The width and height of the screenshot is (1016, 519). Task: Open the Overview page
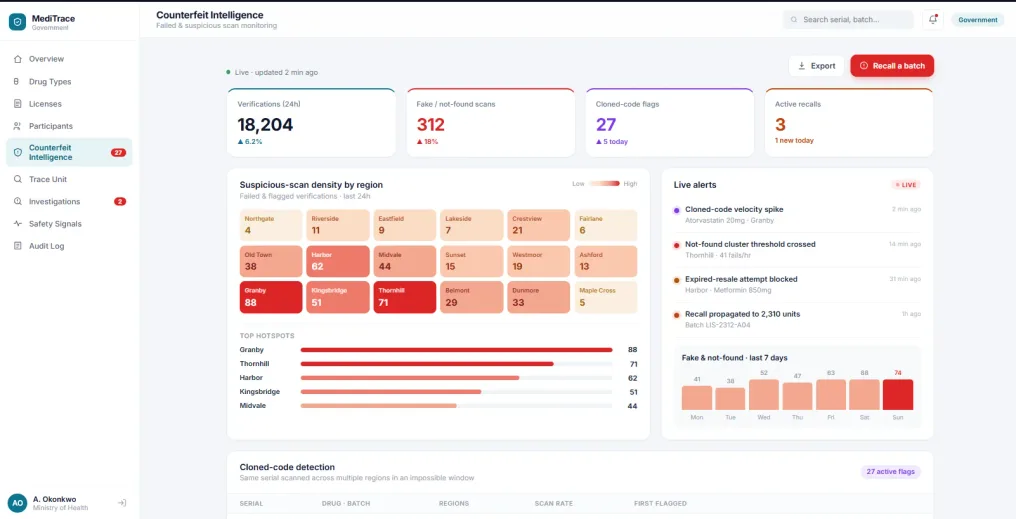(x=69, y=59)
